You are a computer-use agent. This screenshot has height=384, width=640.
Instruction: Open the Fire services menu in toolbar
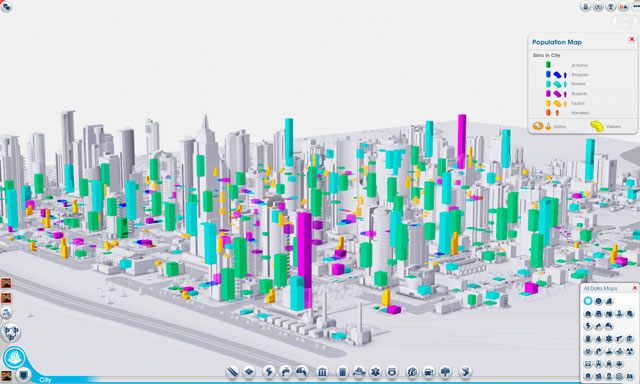[x=358, y=372]
